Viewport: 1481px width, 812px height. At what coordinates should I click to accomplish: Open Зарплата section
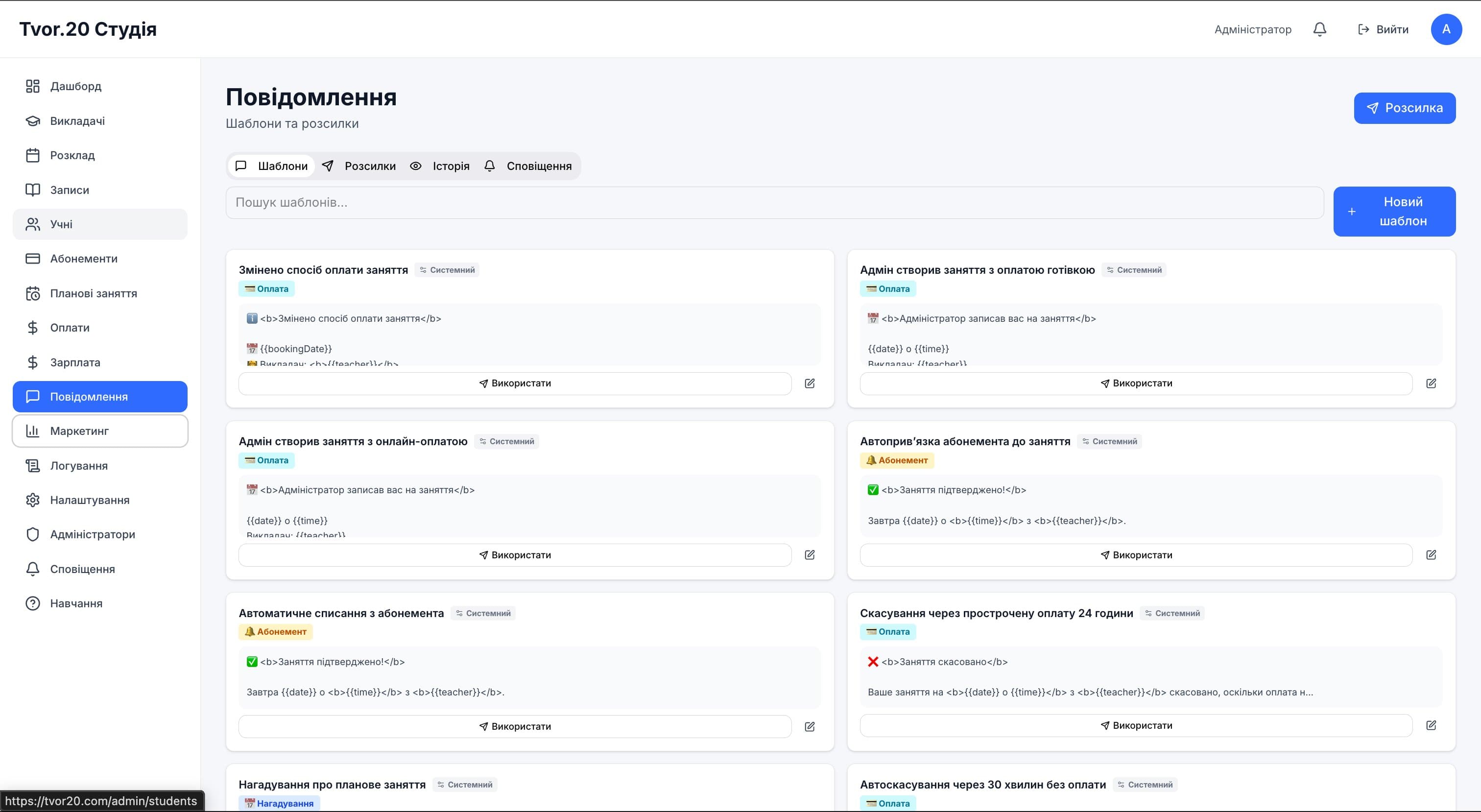[x=100, y=362]
